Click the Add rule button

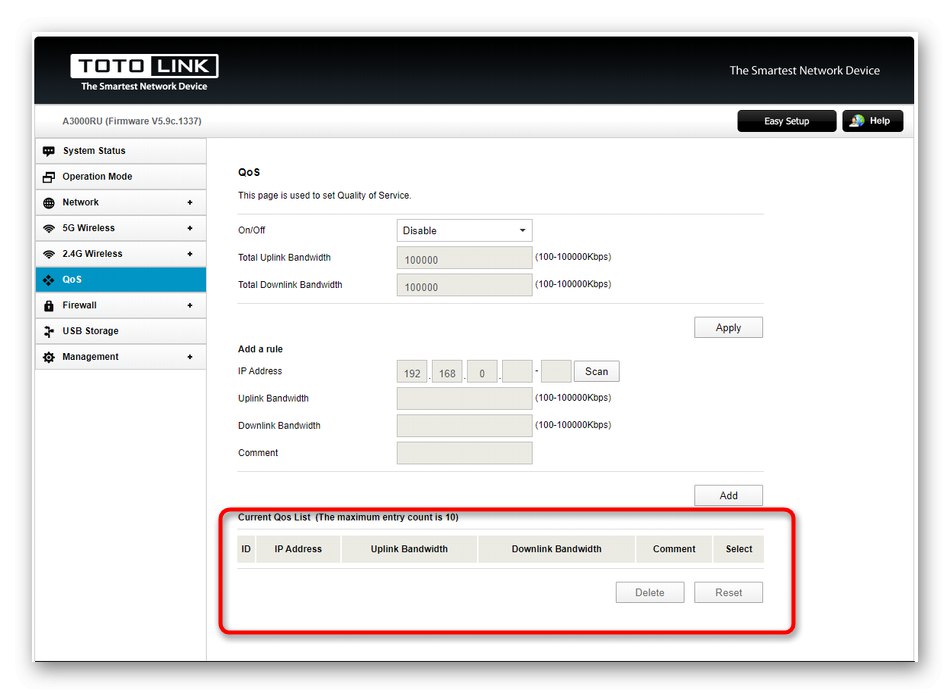728,496
